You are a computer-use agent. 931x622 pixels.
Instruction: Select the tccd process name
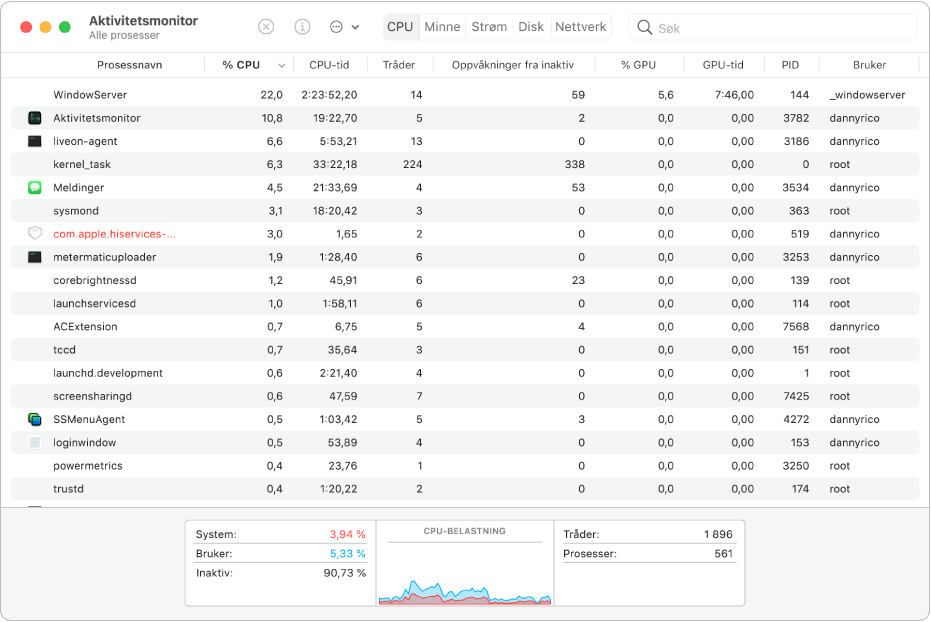click(65, 350)
